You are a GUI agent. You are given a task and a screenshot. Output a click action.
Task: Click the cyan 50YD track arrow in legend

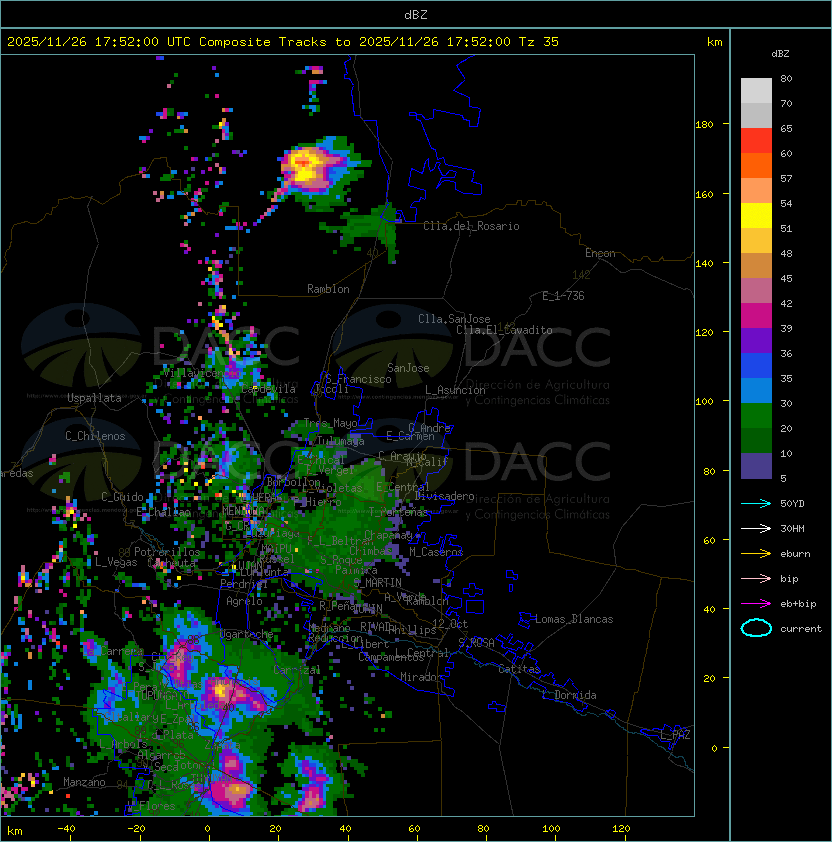pos(756,503)
